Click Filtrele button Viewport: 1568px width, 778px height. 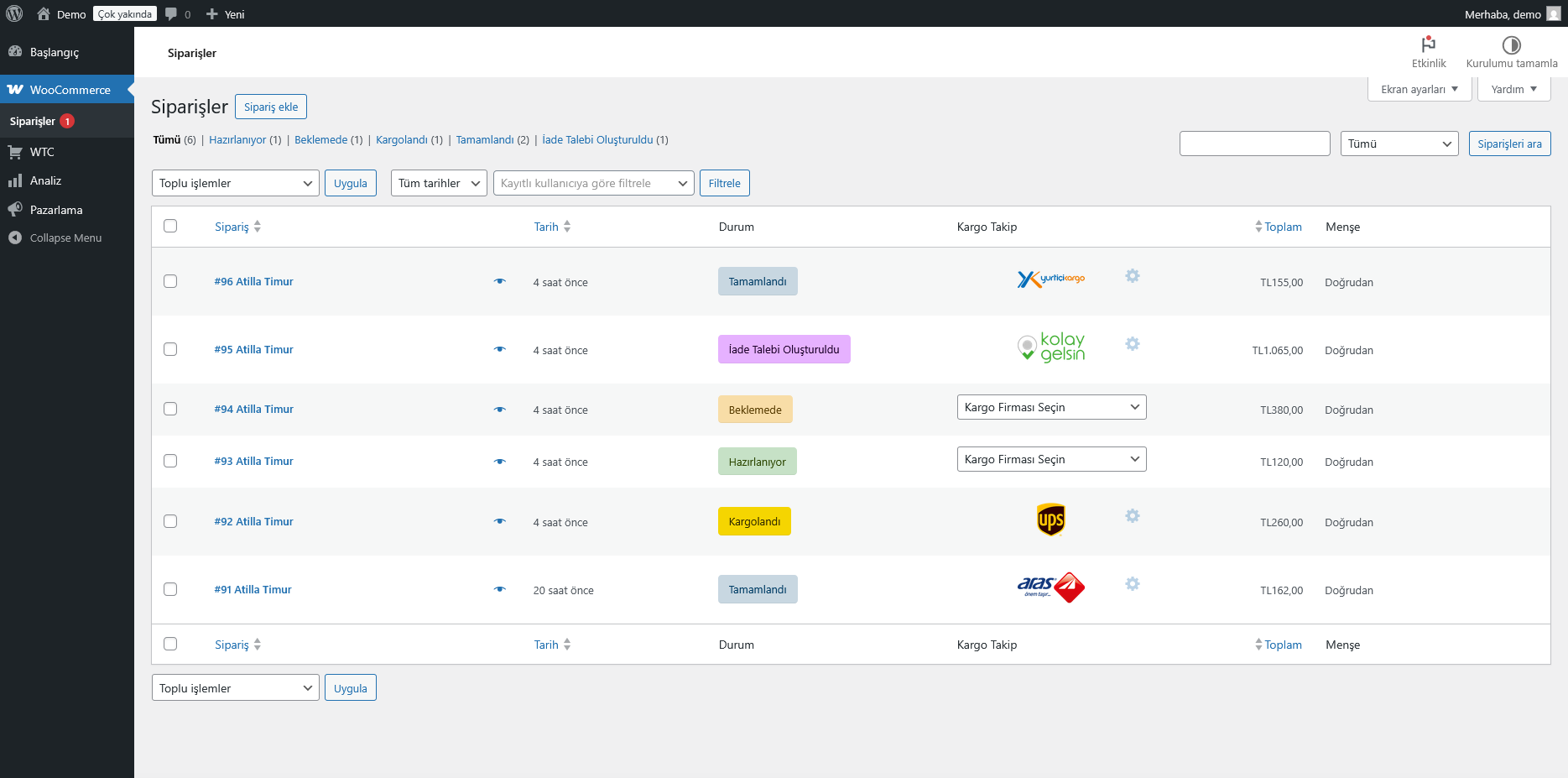pyautogui.click(x=725, y=183)
